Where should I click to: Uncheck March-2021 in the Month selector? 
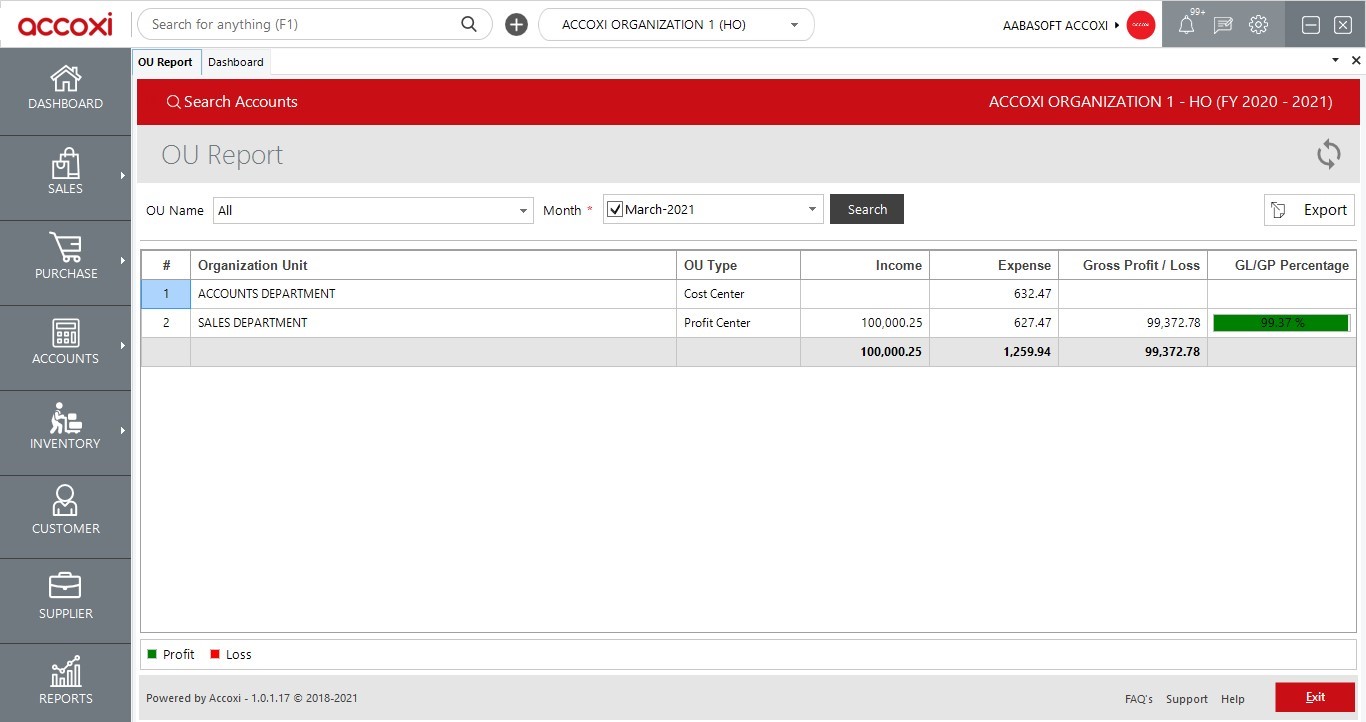click(x=617, y=209)
